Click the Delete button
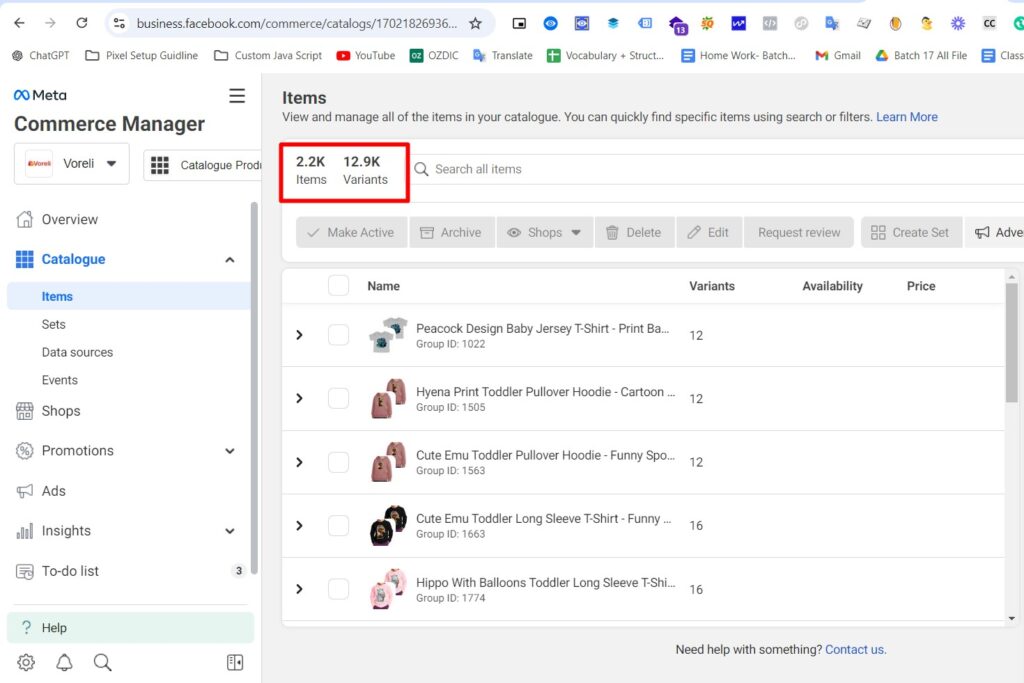The image size is (1024, 683). [x=634, y=232]
